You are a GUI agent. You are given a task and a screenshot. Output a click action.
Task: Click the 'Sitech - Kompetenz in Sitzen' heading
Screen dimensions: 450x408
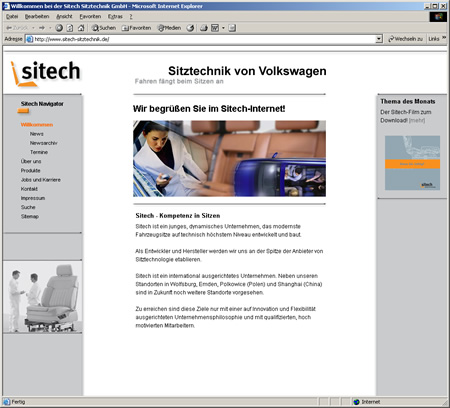[178, 216]
